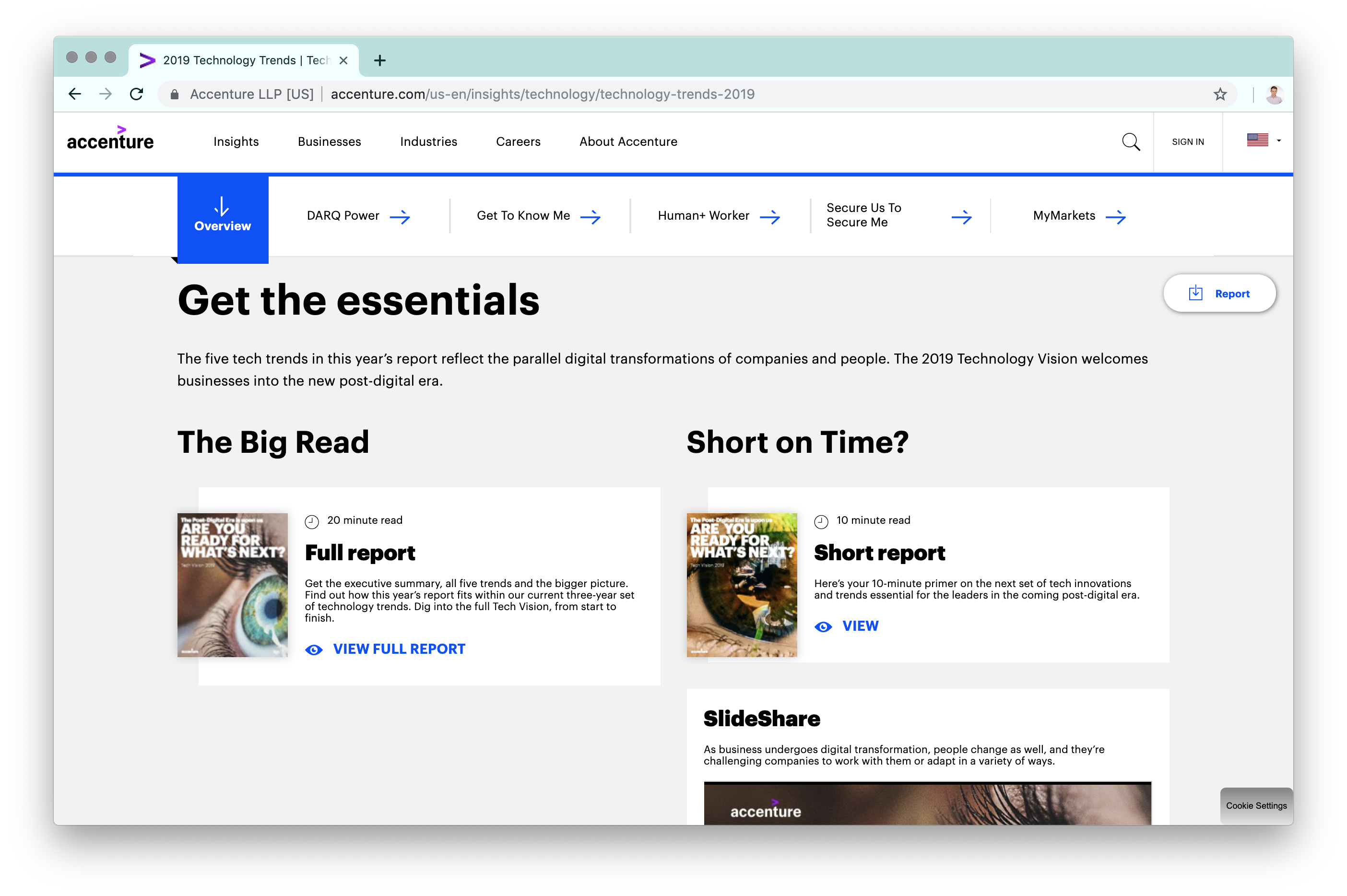The image size is (1347, 896).
Task: Open the Chrome profile avatar
Action: [x=1274, y=94]
